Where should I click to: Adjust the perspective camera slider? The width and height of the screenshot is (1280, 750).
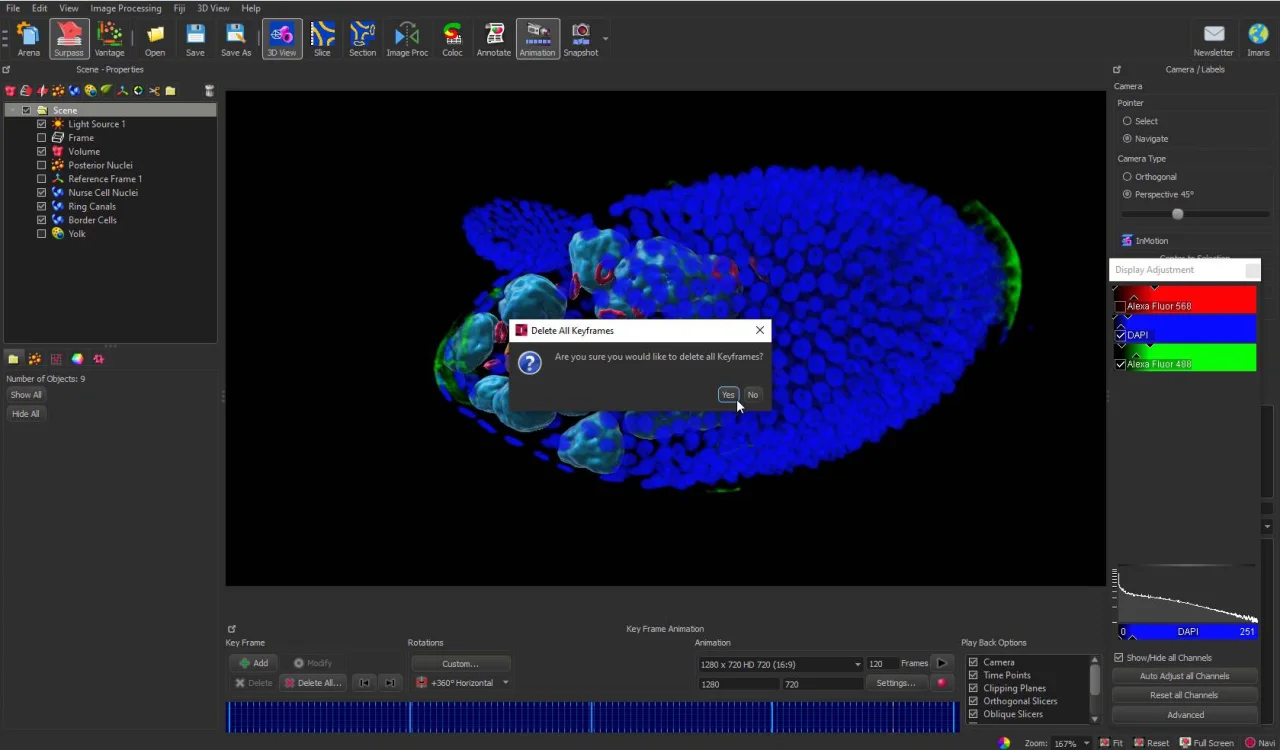point(1177,214)
